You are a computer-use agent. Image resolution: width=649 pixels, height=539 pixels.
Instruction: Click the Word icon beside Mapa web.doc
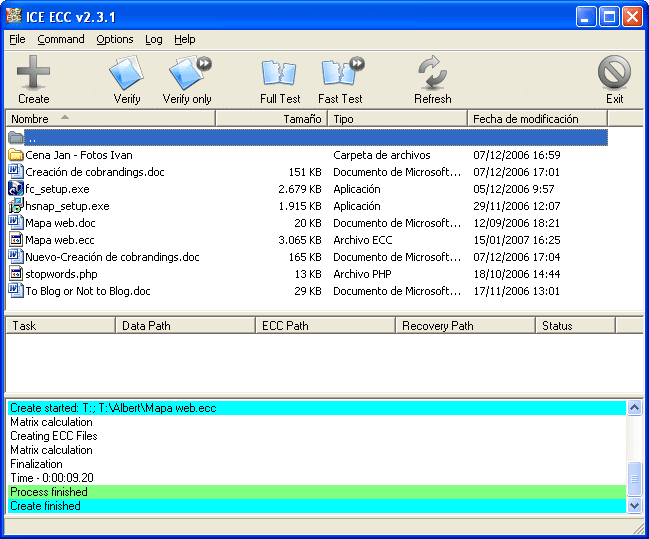tap(15, 222)
